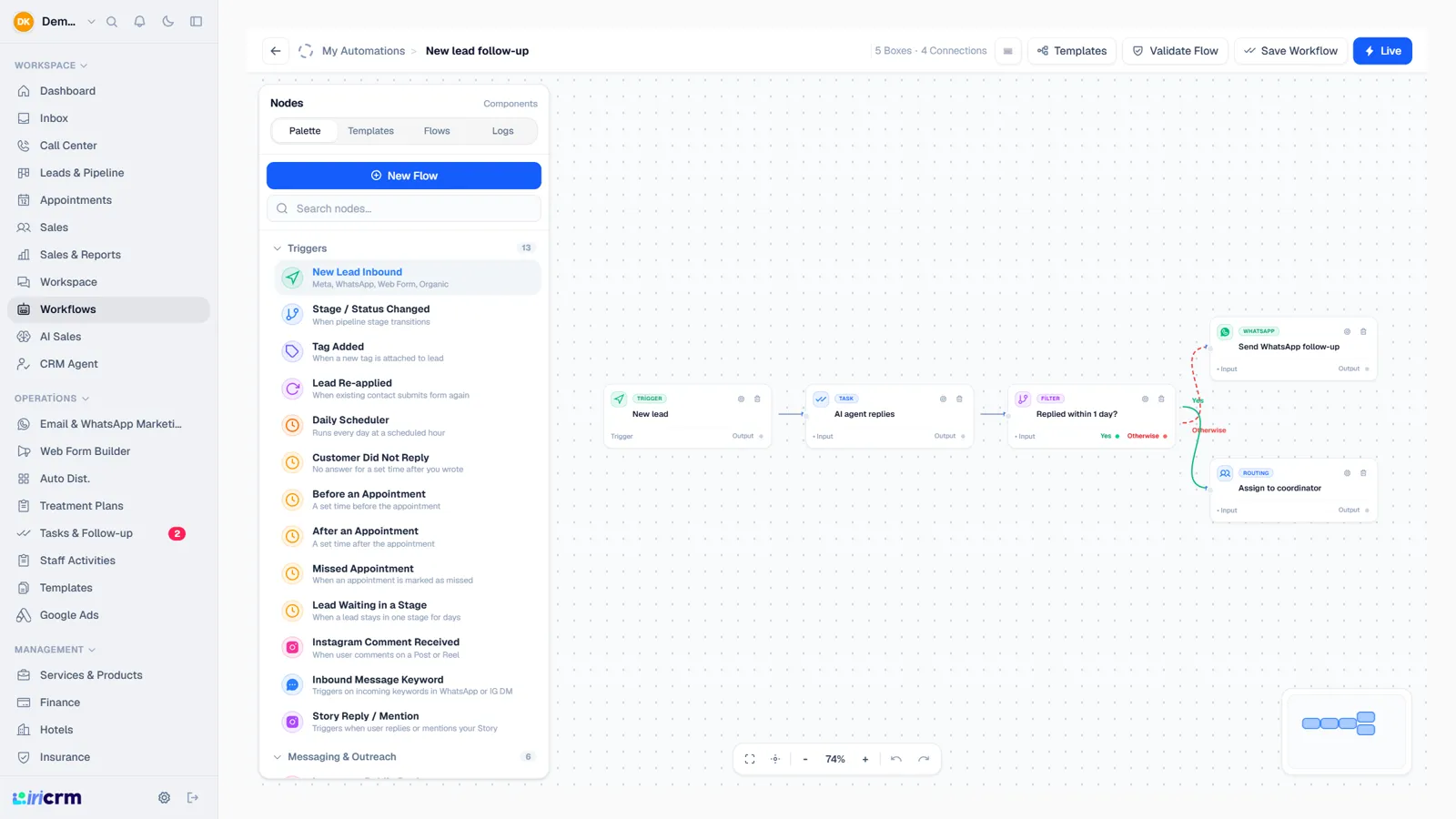This screenshot has width=1456, height=819.
Task: Open Leads & Pipeline in sidebar
Action: pos(108,173)
